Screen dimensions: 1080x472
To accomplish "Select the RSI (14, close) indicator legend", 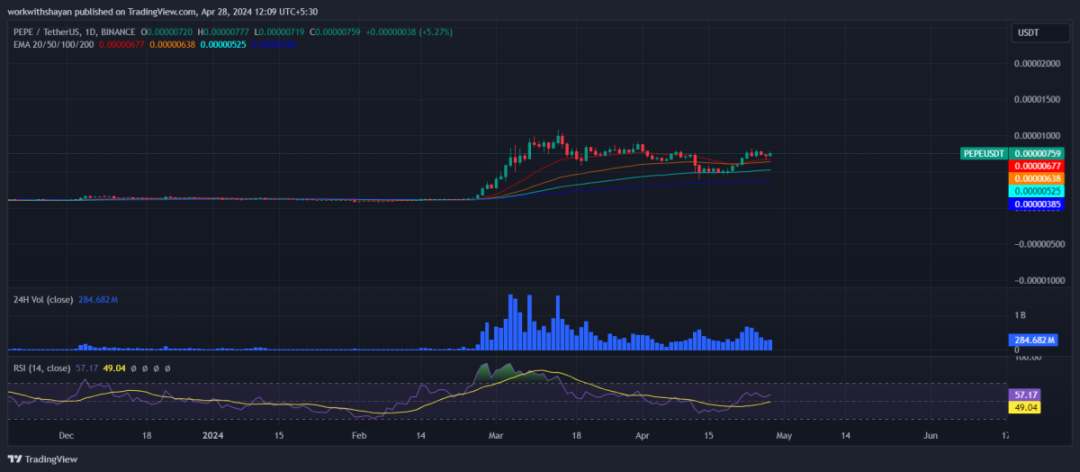I will pos(43,368).
